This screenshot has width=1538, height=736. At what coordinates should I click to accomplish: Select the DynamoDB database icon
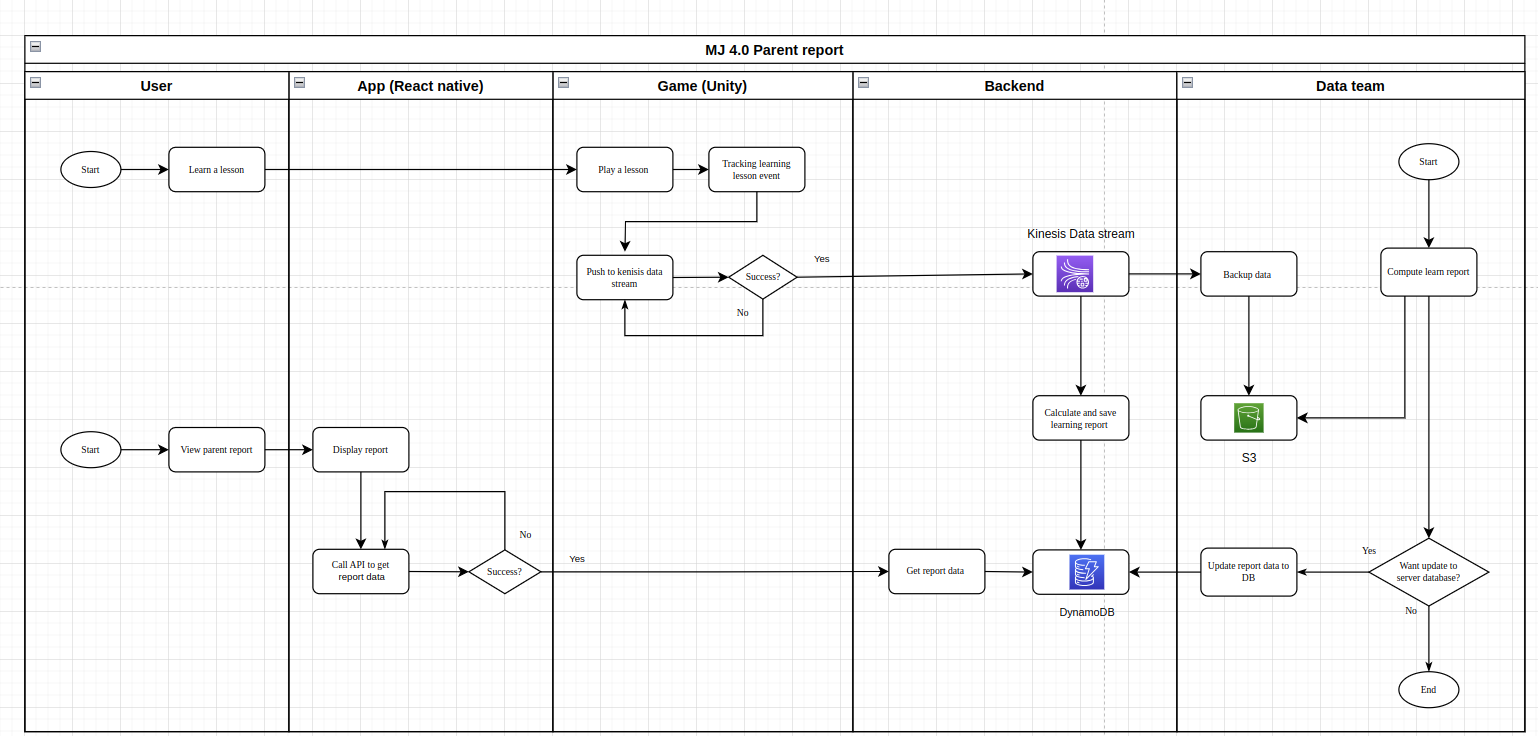(1086, 572)
